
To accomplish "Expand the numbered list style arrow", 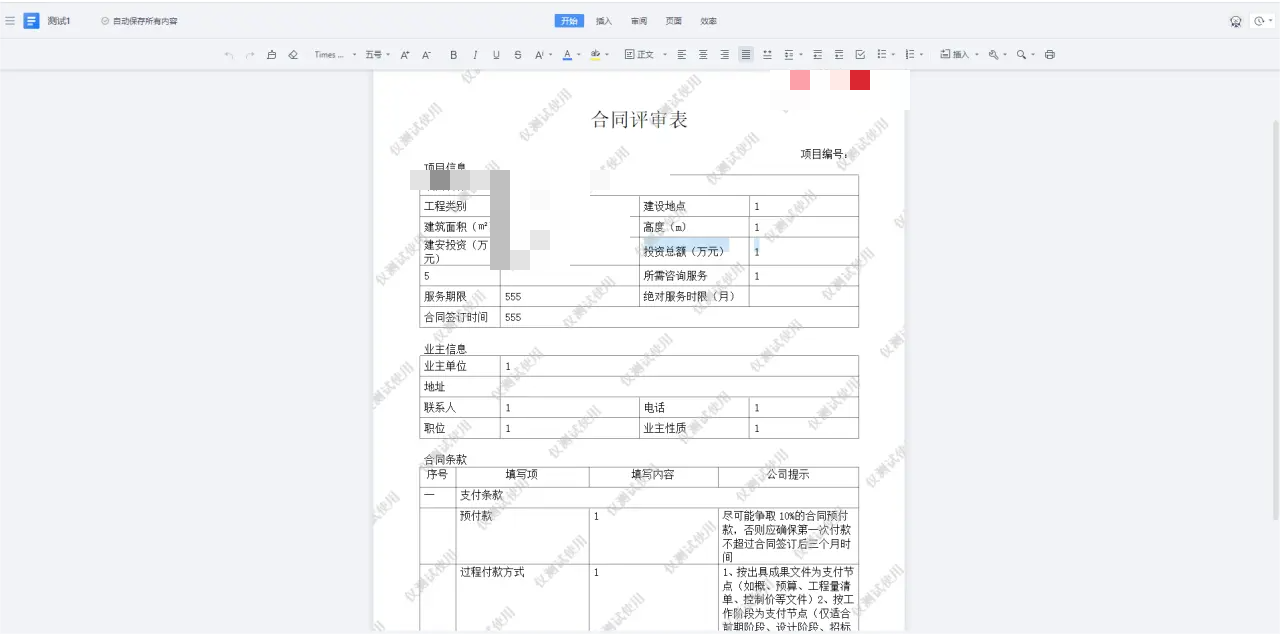I will [x=921, y=55].
